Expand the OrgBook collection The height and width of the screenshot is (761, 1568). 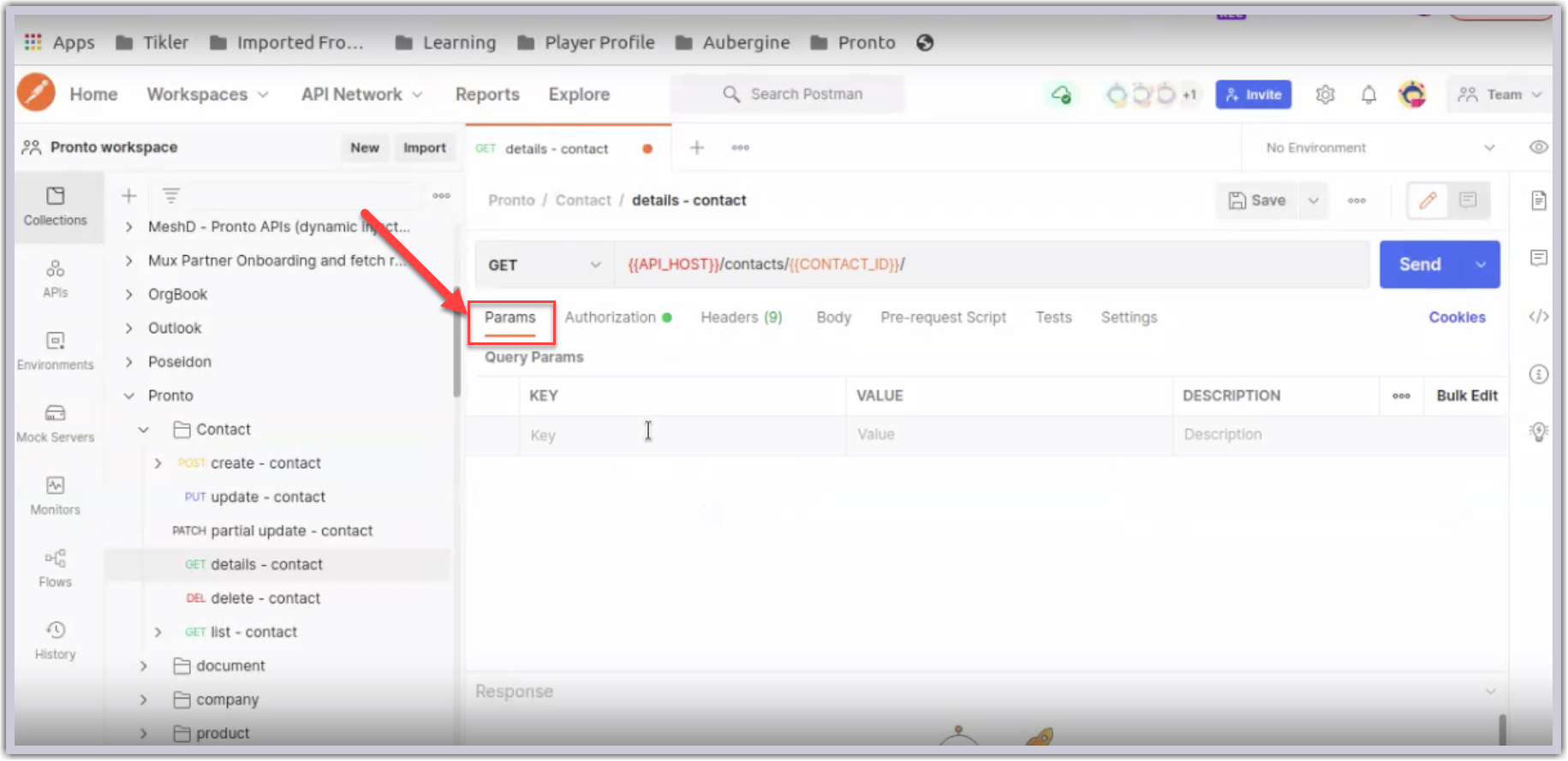(128, 294)
